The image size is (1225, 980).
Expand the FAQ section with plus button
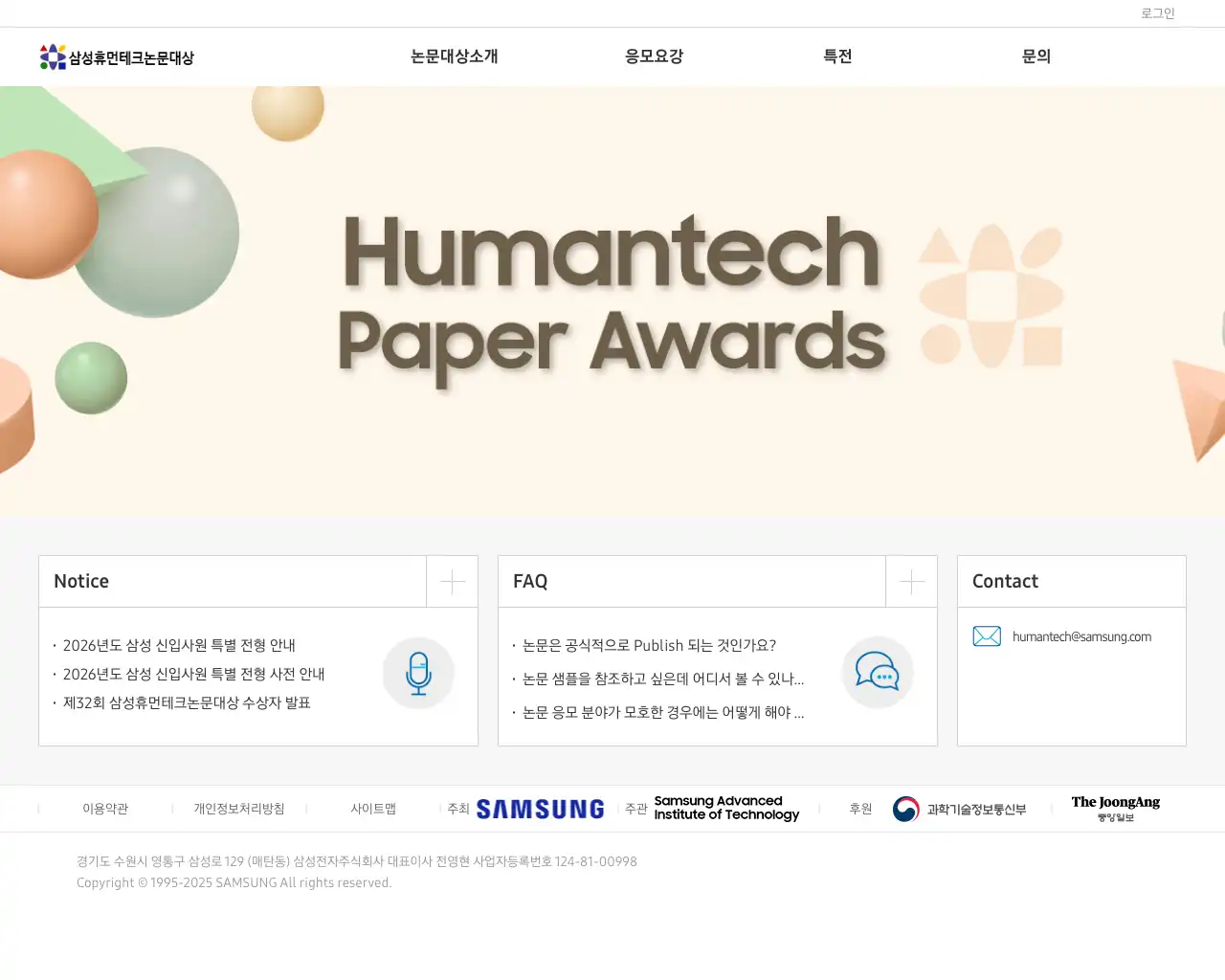(x=911, y=581)
